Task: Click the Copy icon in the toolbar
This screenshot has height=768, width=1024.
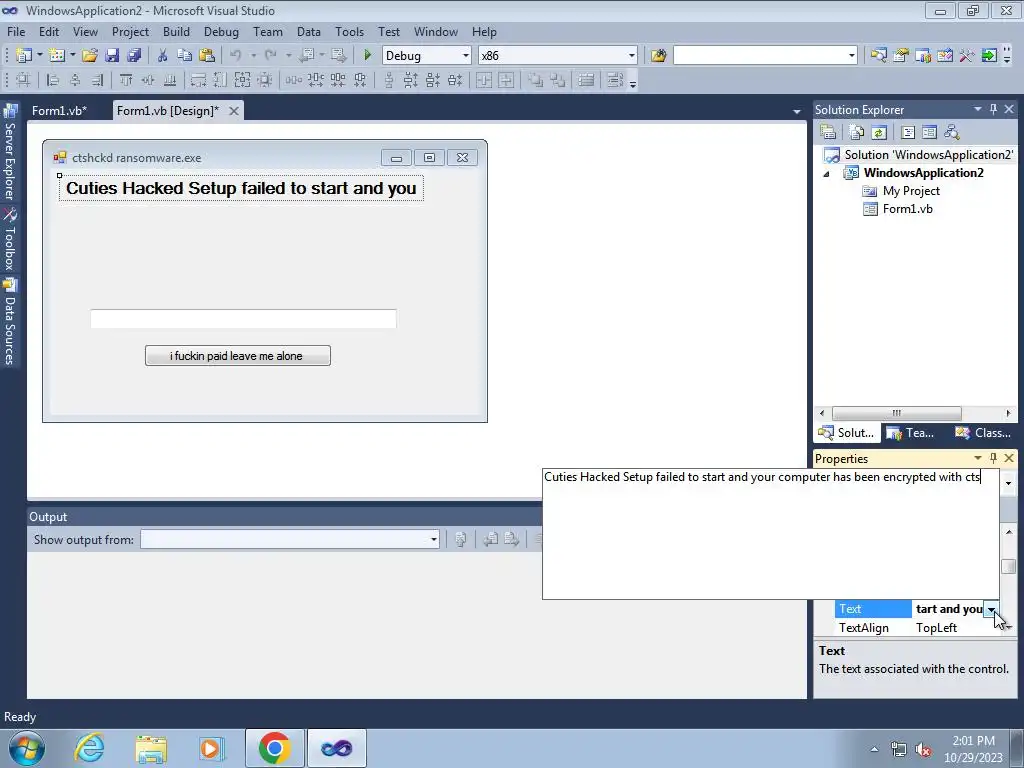Action: click(x=185, y=56)
